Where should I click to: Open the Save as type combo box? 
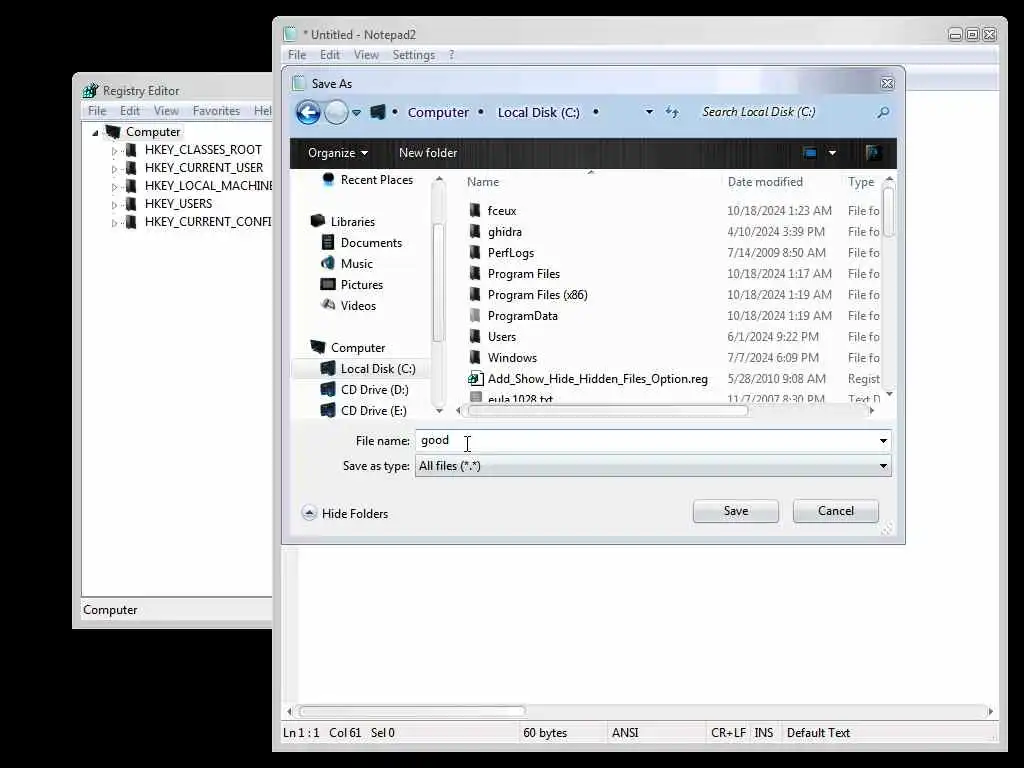[x=653, y=466]
